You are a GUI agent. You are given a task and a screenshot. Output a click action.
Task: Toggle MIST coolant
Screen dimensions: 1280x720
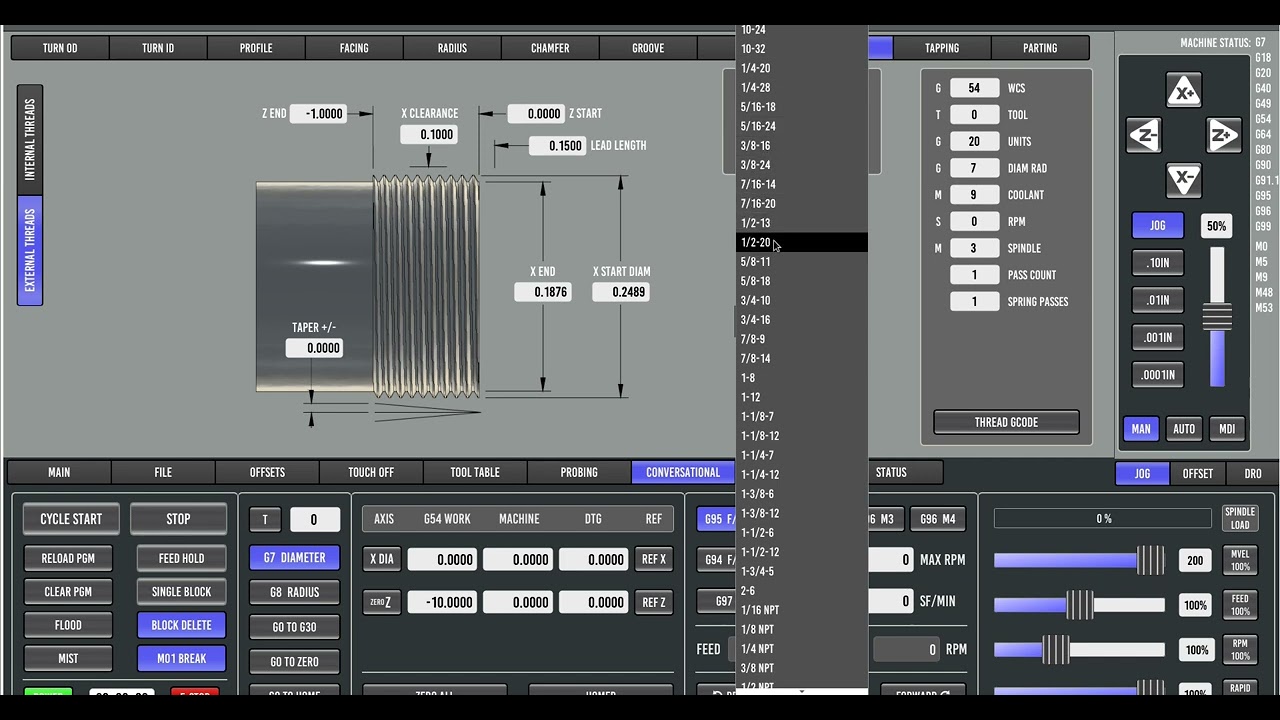coord(68,659)
